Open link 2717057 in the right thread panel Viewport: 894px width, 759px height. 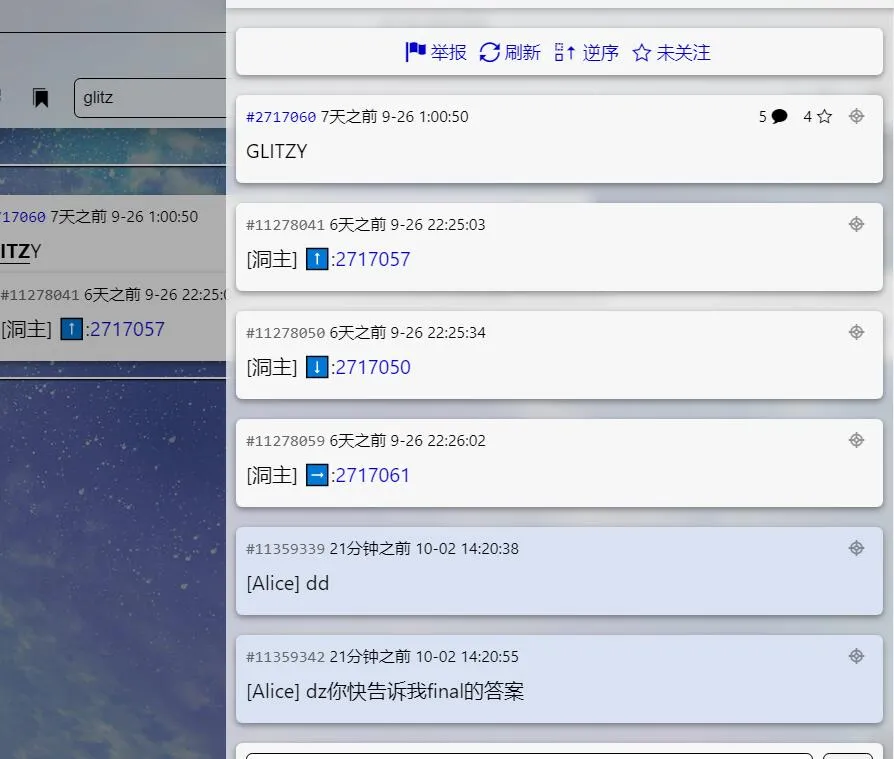point(372,259)
